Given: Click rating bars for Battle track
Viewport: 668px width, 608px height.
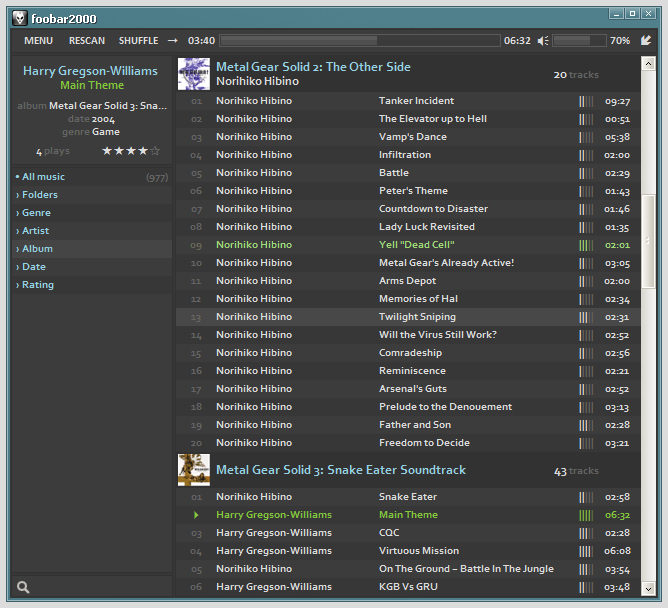Looking at the screenshot, I should 586,173.
